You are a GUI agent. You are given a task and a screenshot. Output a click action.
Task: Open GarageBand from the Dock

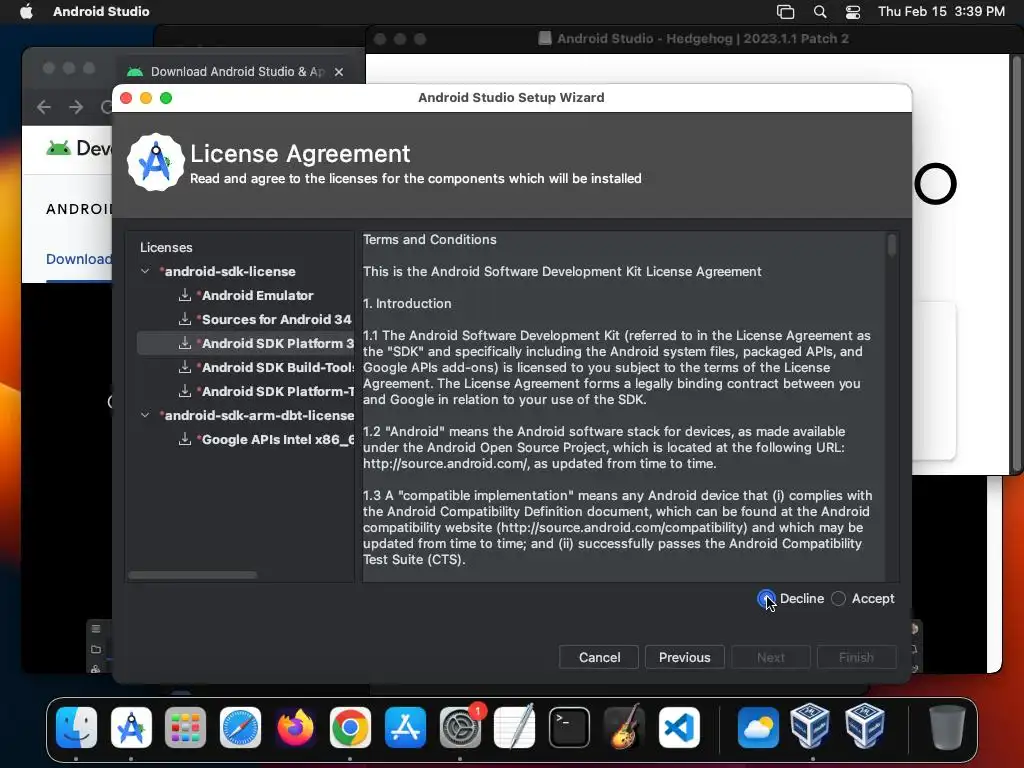624,728
